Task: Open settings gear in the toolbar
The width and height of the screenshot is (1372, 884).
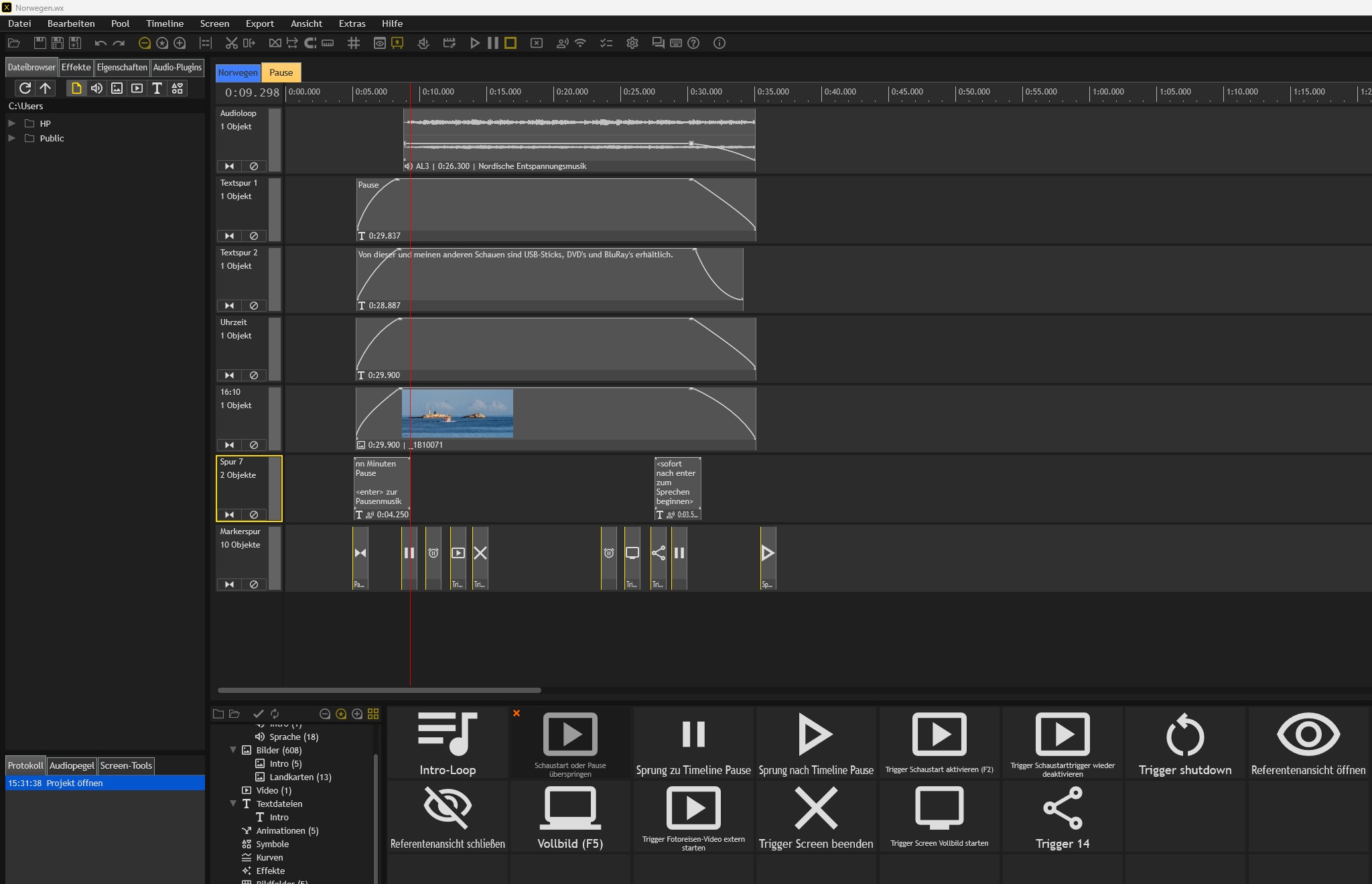Action: pyautogui.click(x=632, y=43)
